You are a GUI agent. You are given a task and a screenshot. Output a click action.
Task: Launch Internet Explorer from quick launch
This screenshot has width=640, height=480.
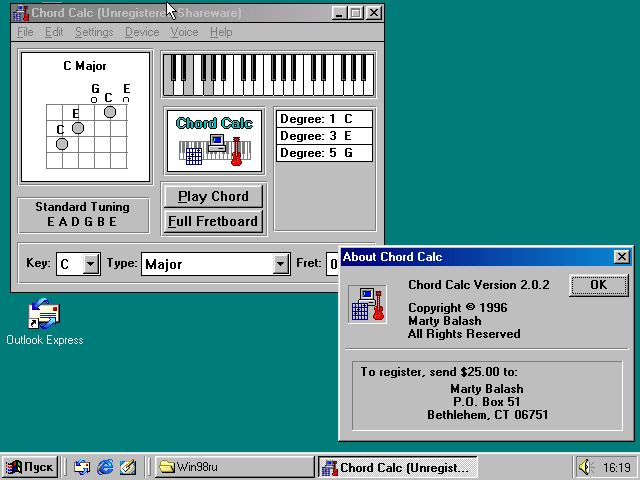pyautogui.click(x=105, y=467)
